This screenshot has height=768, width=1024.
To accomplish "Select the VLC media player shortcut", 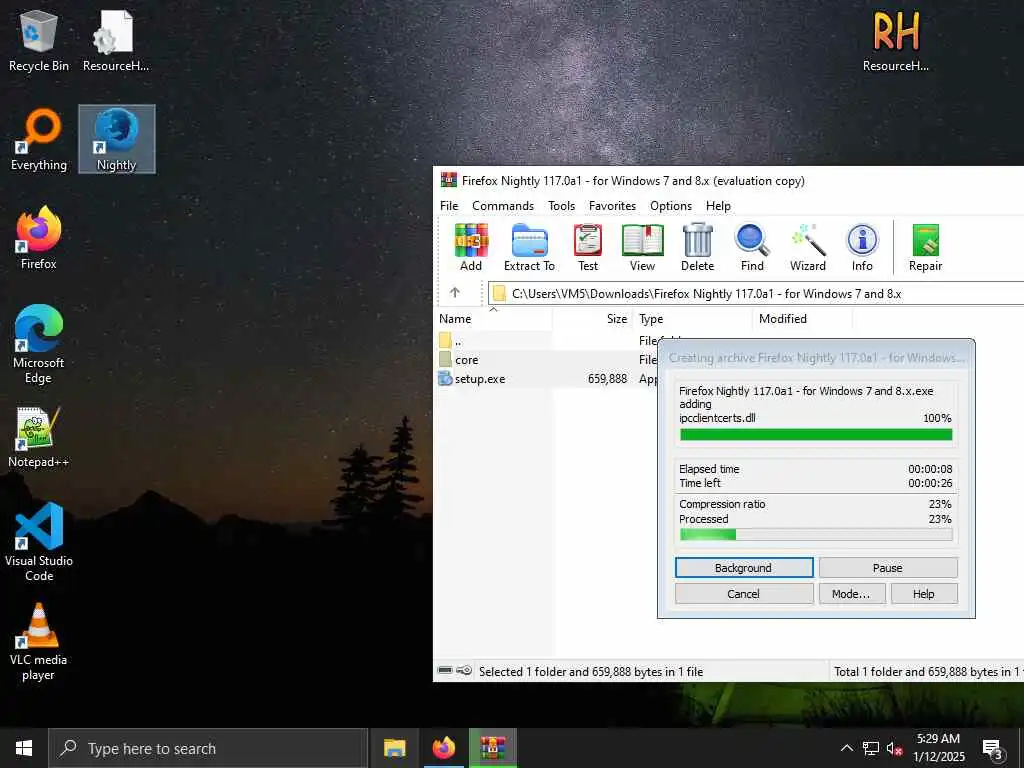I will tap(39, 642).
